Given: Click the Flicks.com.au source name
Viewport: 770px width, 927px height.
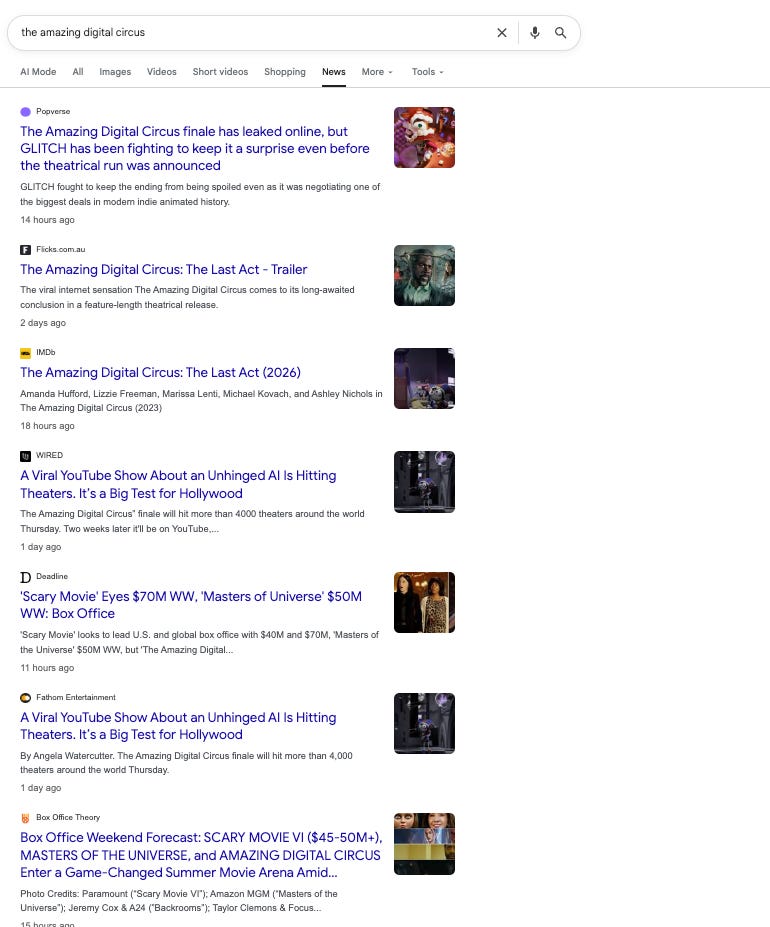Looking at the screenshot, I should pos(61,249).
